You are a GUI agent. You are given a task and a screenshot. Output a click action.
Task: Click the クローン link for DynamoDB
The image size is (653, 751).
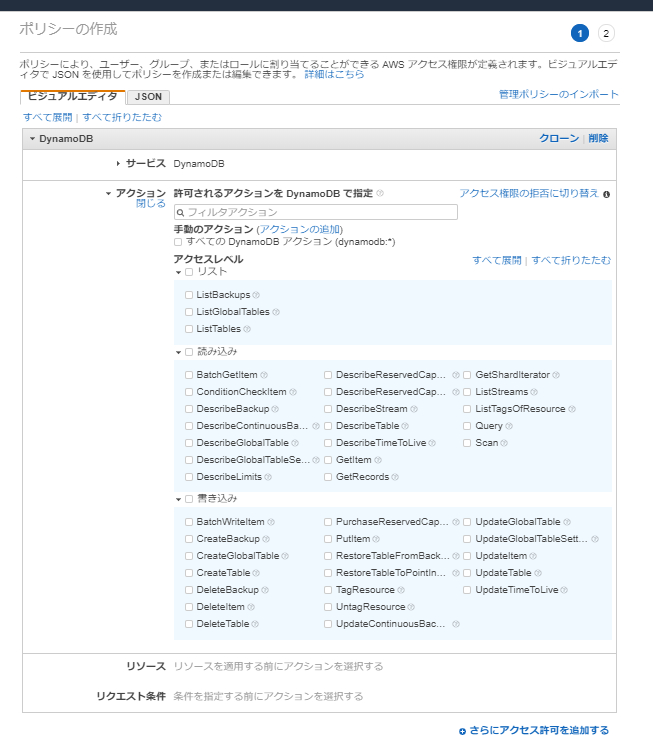pyautogui.click(x=559, y=138)
